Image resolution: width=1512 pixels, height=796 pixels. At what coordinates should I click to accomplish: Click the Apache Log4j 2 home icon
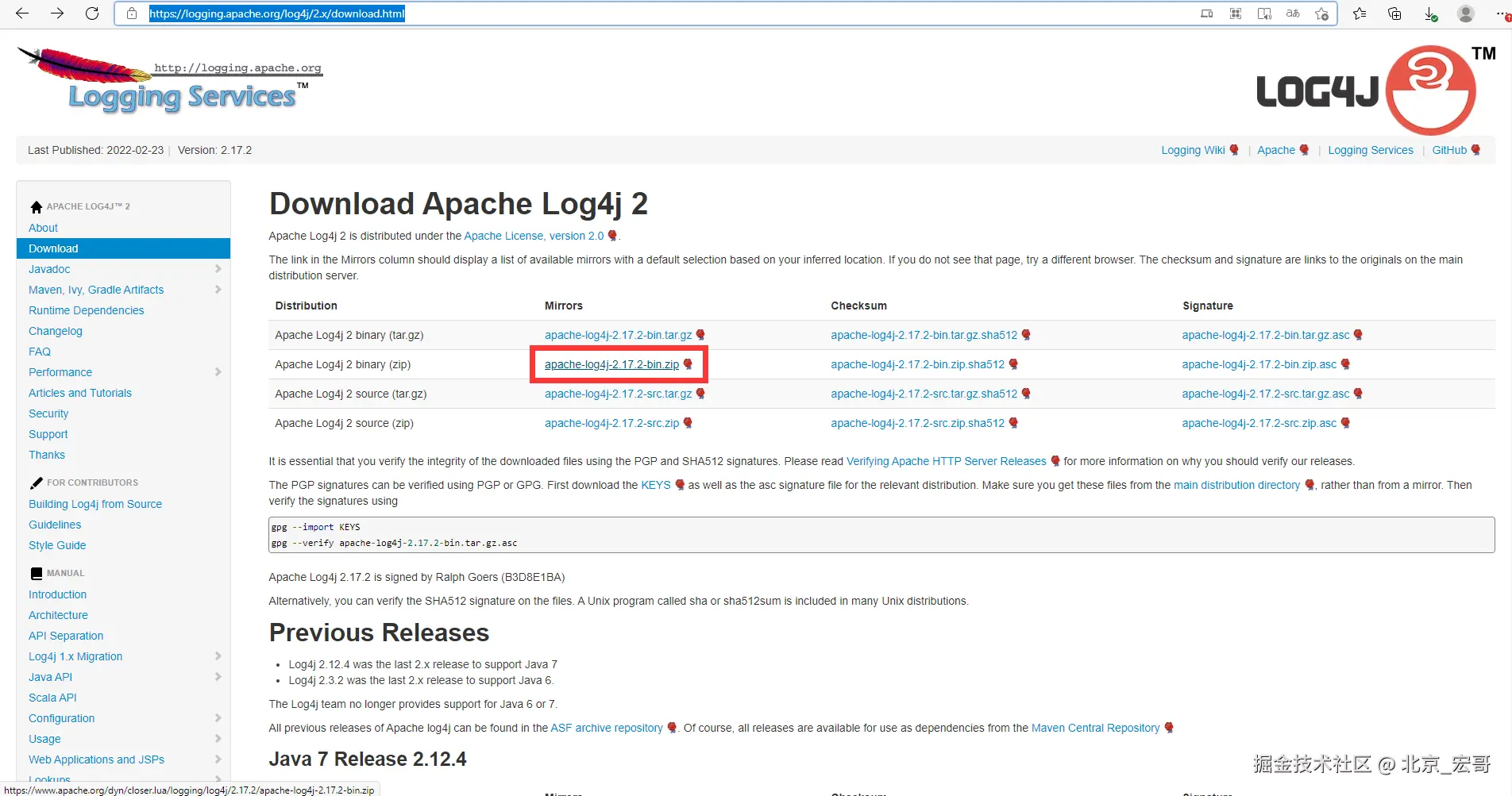click(x=37, y=206)
